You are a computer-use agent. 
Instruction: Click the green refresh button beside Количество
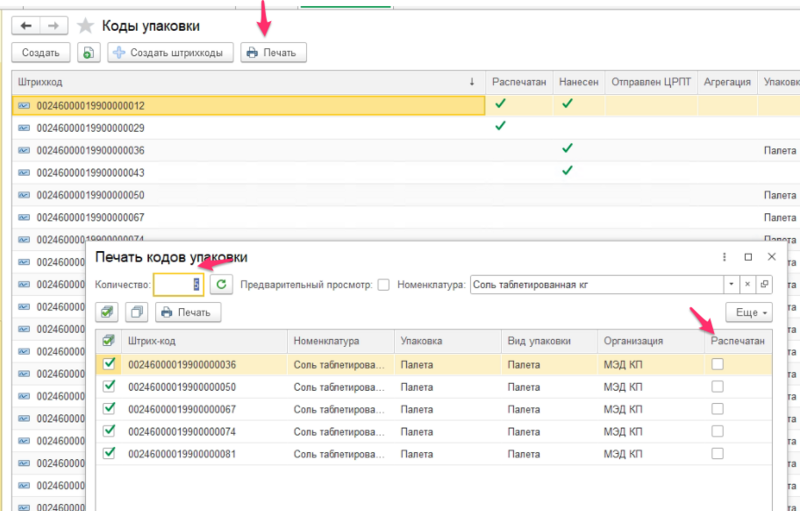pos(221,285)
